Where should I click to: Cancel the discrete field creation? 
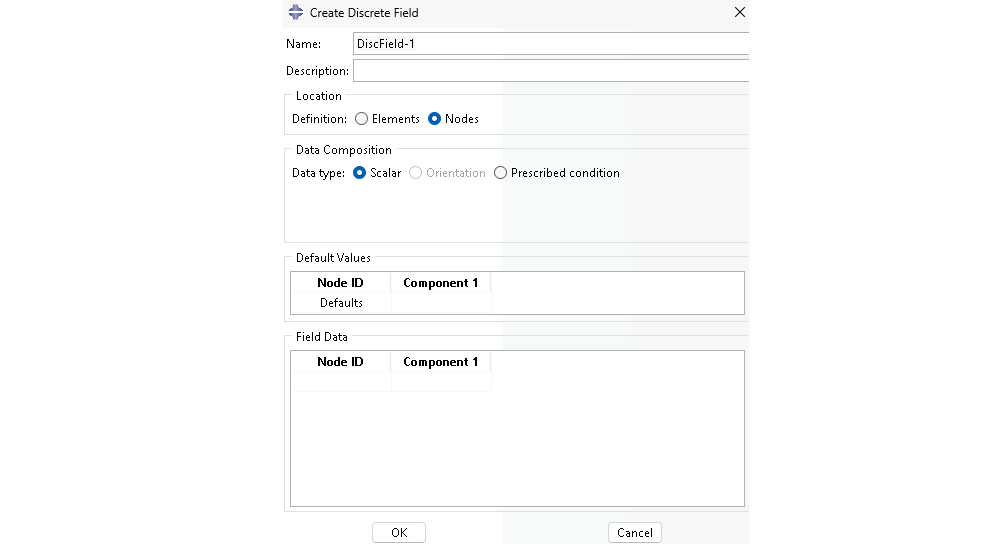(x=634, y=533)
